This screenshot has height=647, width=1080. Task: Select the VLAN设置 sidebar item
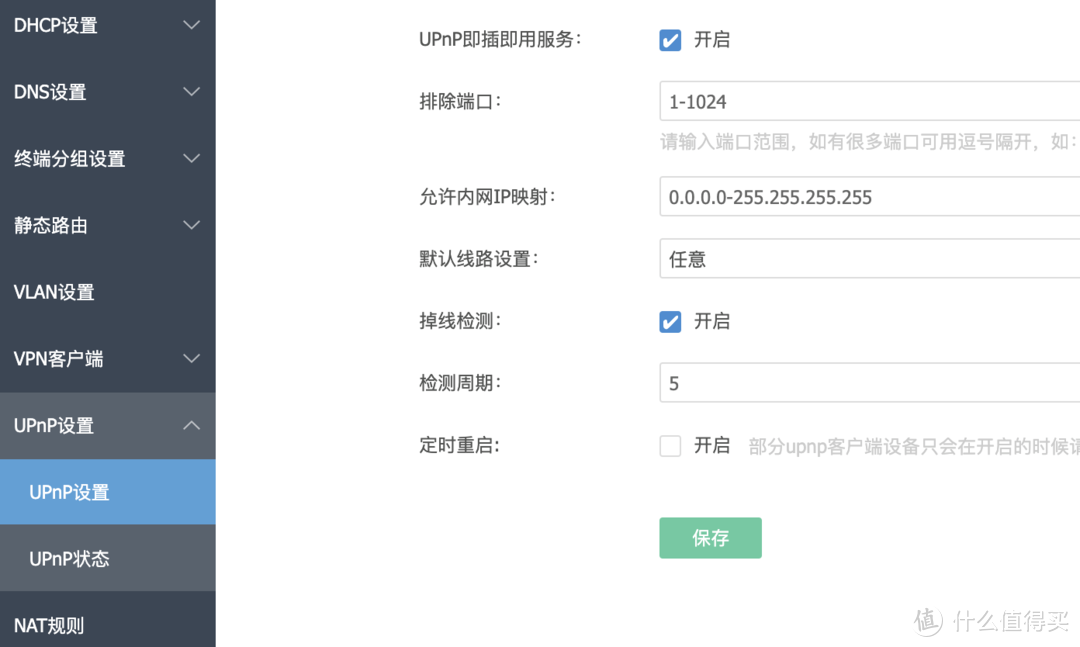coord(107,291)
